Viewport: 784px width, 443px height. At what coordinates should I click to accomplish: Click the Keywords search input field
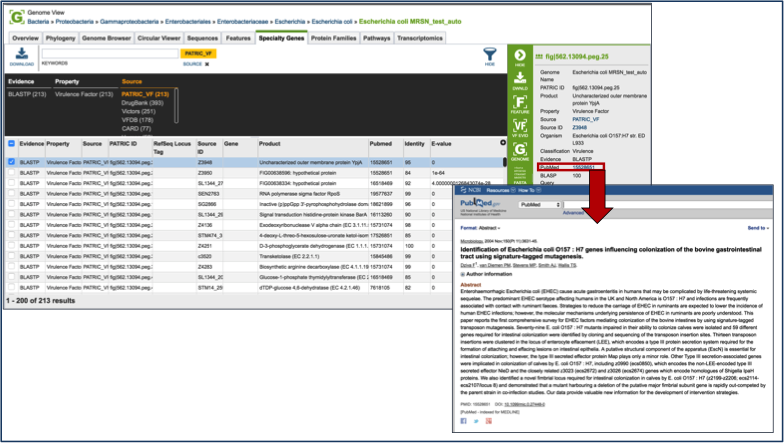[110, 54]
